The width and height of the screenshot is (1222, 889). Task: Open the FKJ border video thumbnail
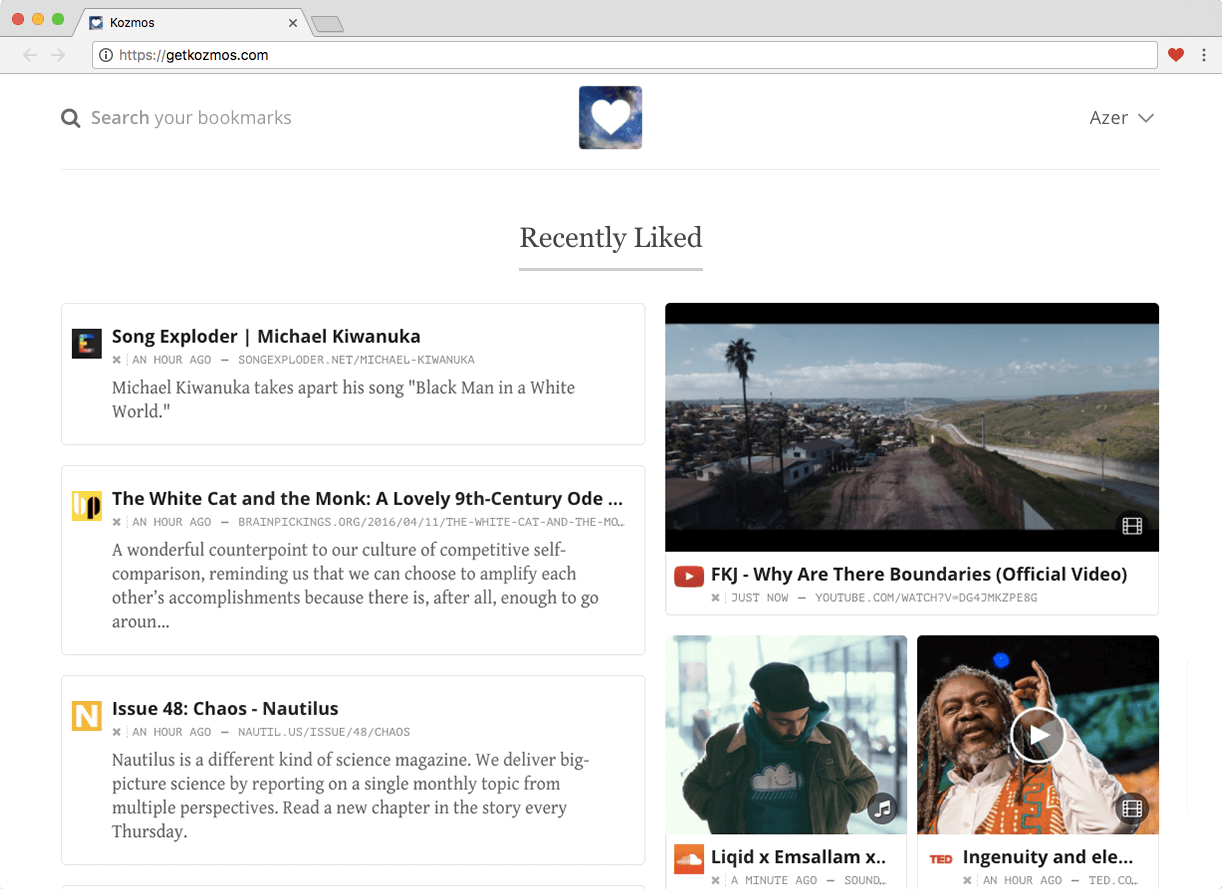point(912,427)
